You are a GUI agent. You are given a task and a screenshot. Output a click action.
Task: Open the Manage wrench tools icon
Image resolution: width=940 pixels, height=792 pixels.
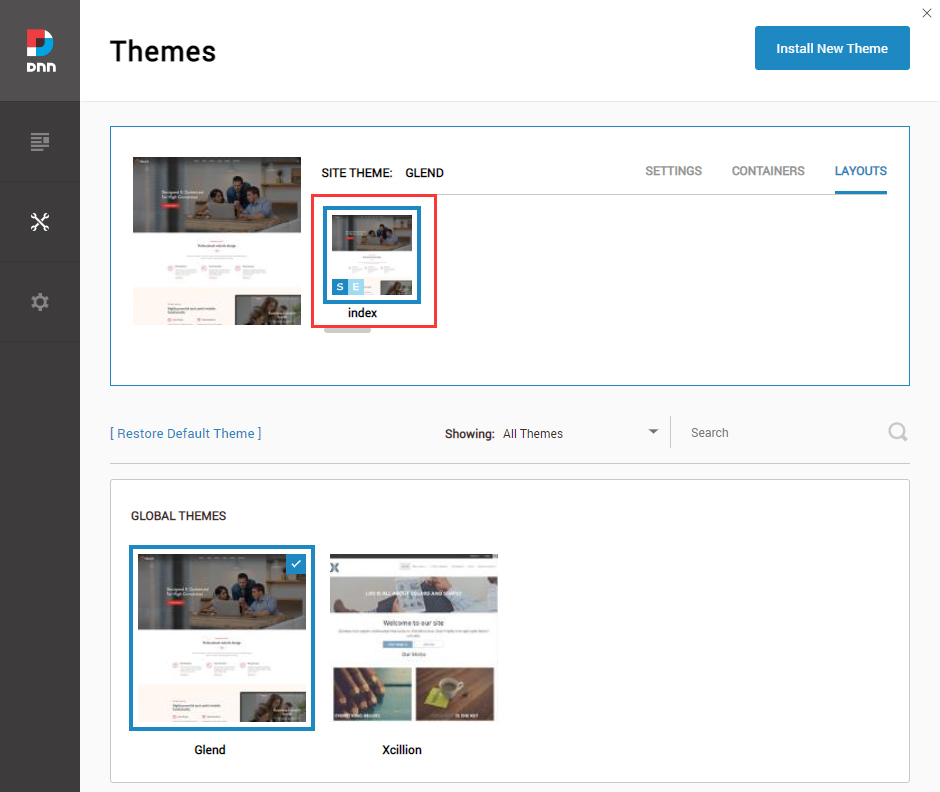40,222
